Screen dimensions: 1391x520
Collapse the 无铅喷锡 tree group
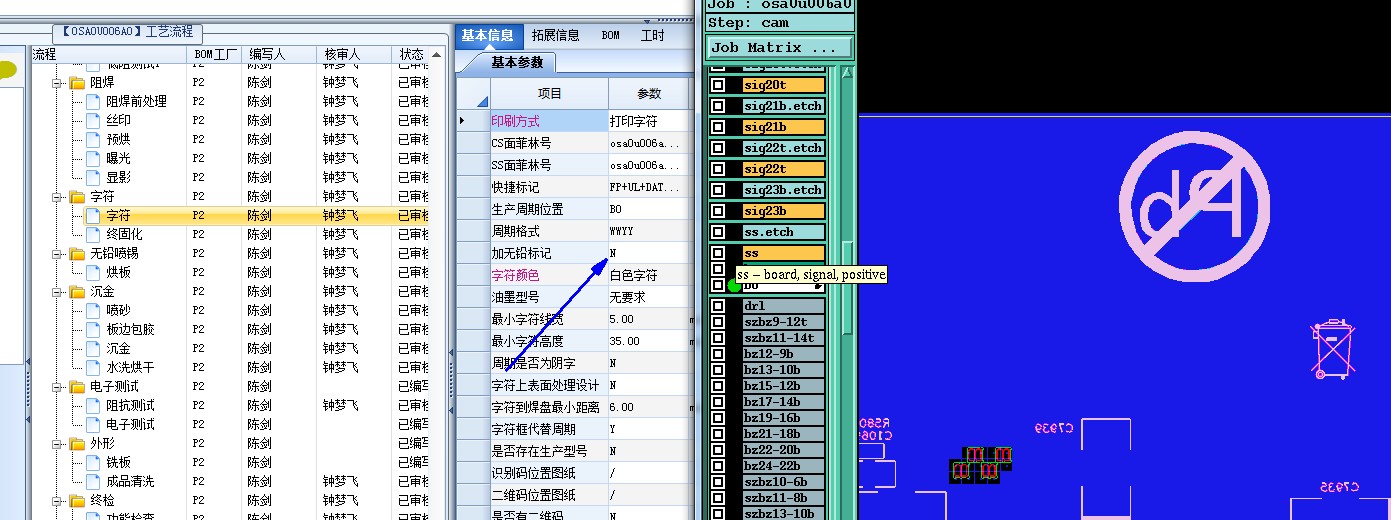tap(58, 254)
